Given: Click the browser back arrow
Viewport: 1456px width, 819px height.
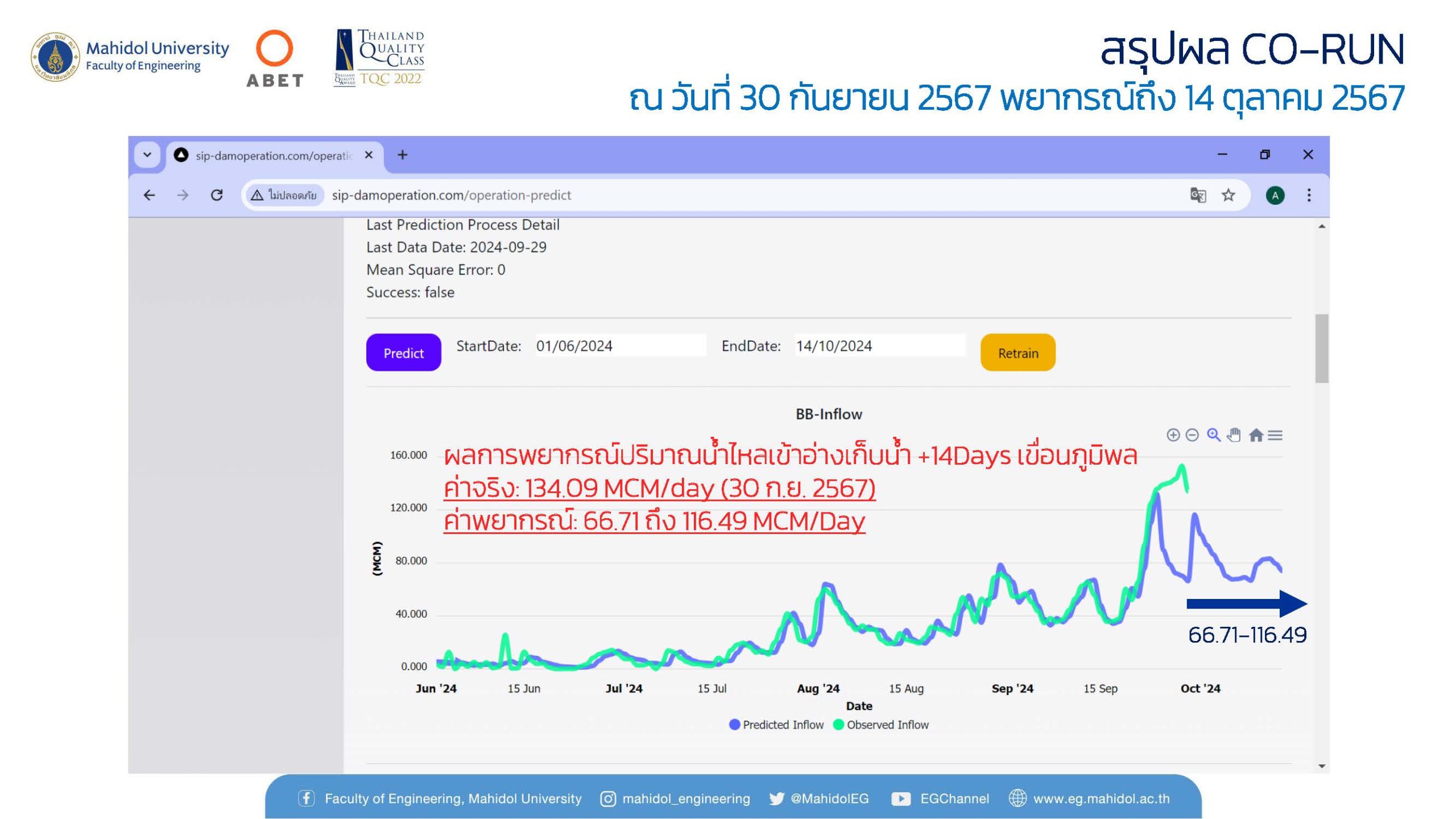Looking at the screenshot, I should [149, 195].
